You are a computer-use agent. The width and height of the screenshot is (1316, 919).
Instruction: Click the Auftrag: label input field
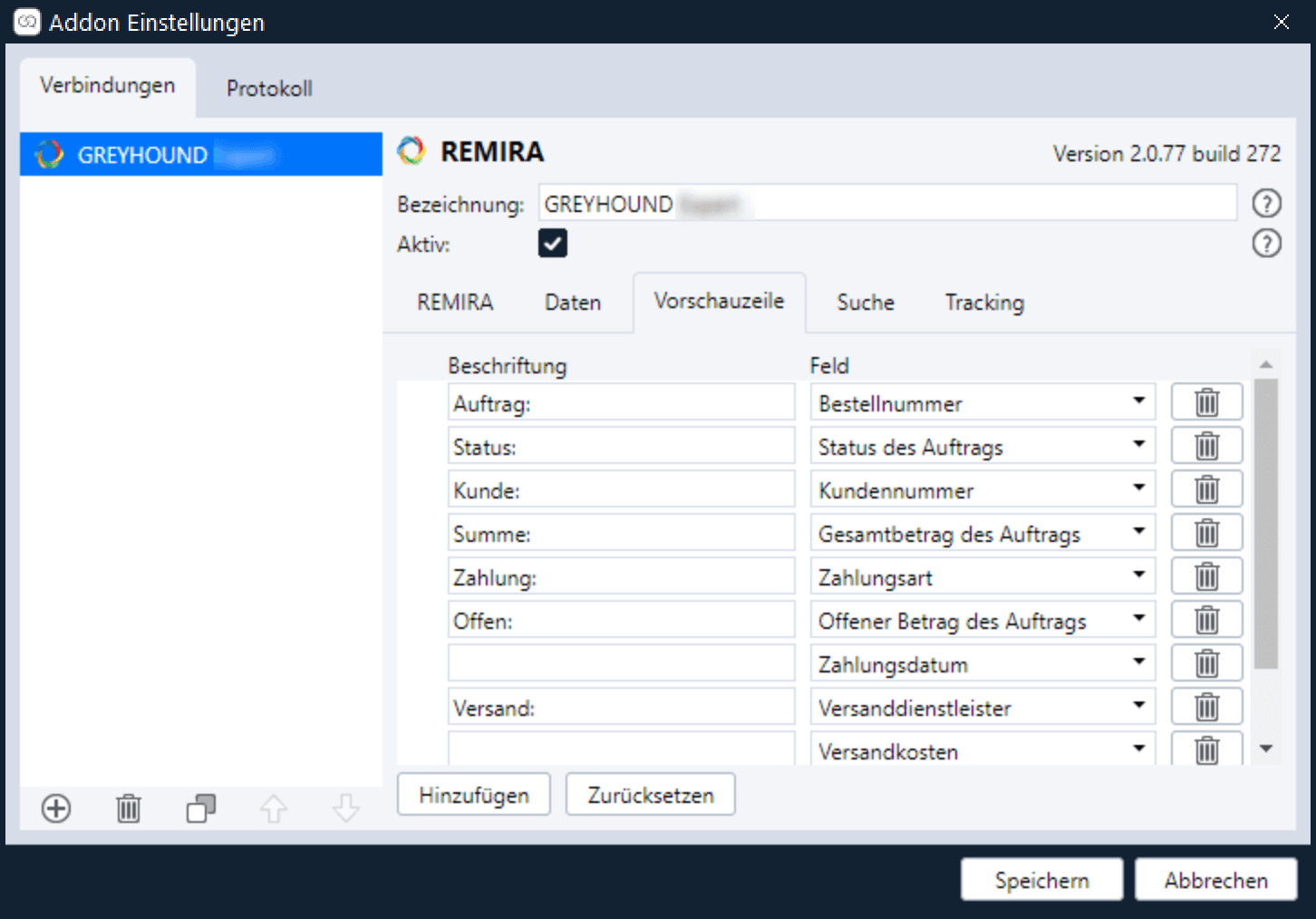click(621, 402)
